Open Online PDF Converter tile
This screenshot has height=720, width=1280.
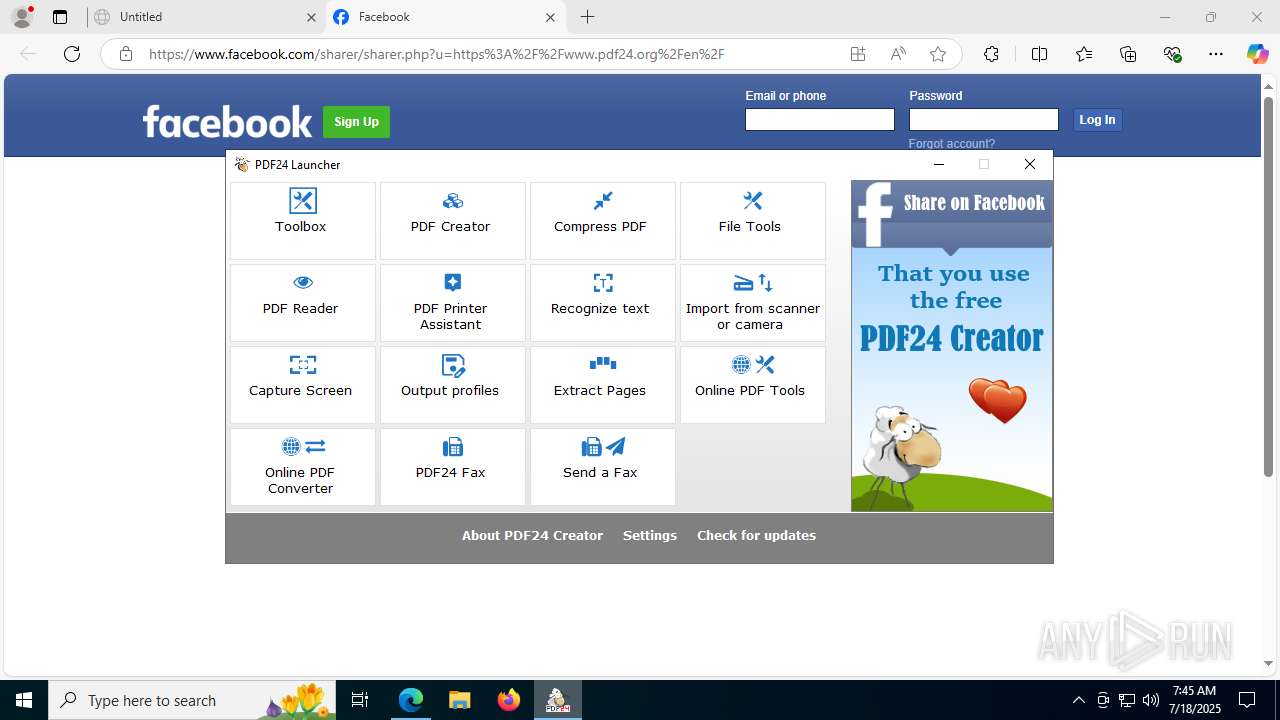click(302, 467)
